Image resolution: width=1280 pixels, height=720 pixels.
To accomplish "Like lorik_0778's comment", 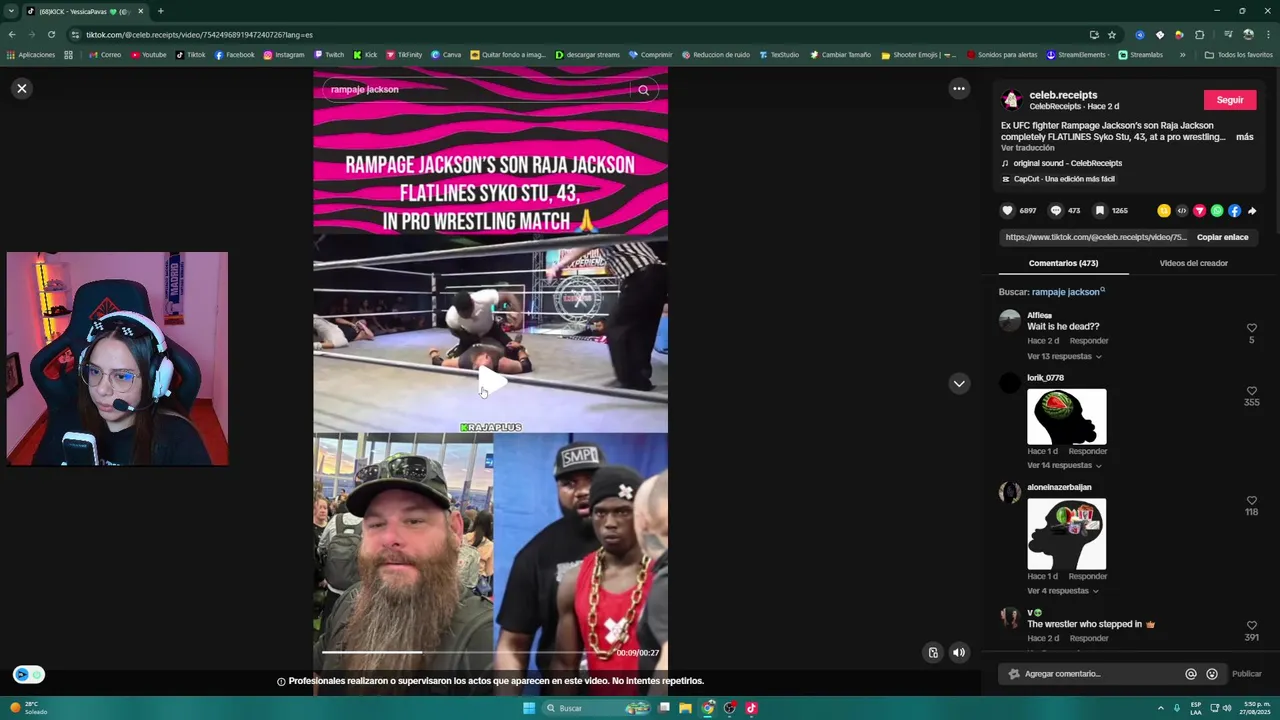I will [1251, 391].
